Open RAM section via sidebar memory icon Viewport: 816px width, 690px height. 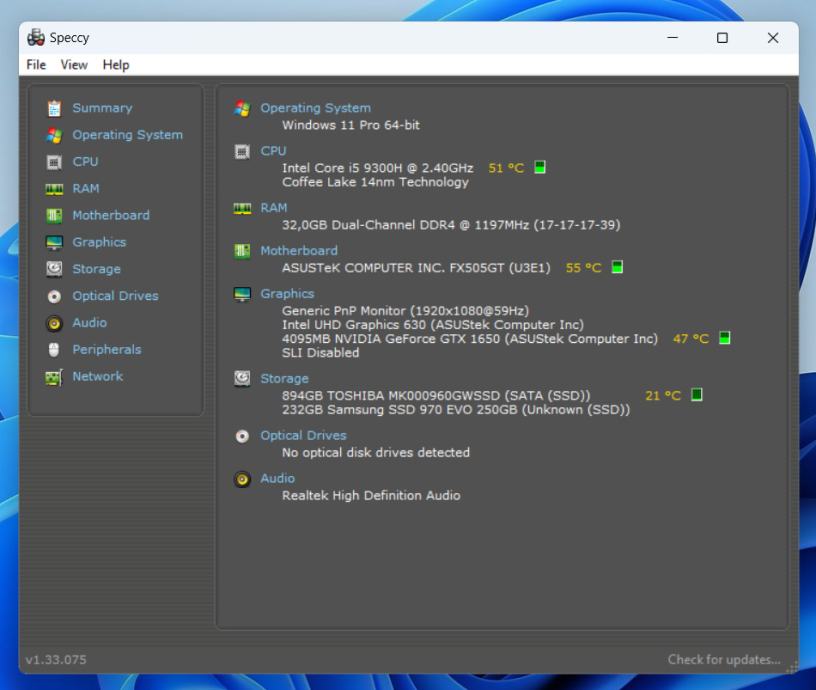54,189
